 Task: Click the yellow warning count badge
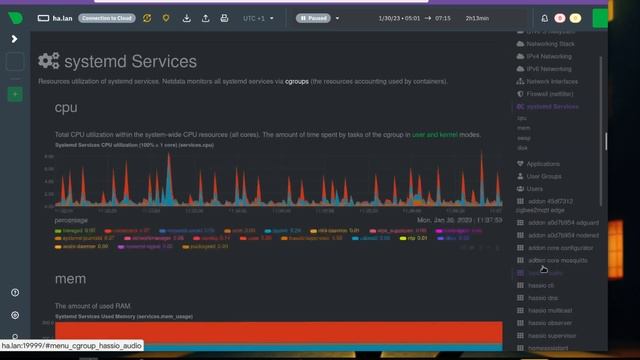(575, 18)
